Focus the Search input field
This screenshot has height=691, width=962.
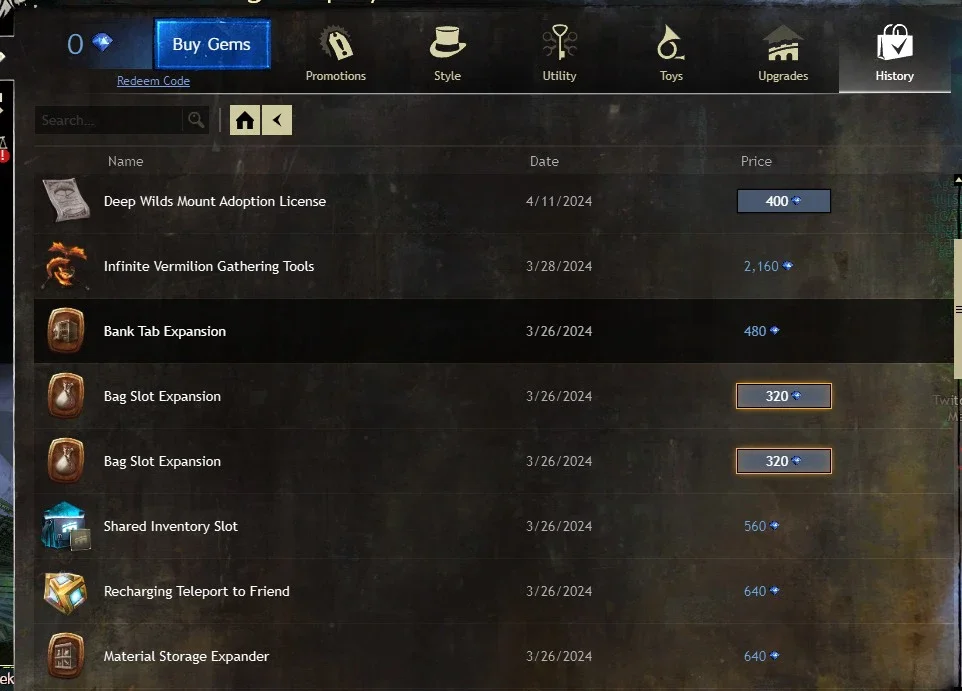pos(109,120)
